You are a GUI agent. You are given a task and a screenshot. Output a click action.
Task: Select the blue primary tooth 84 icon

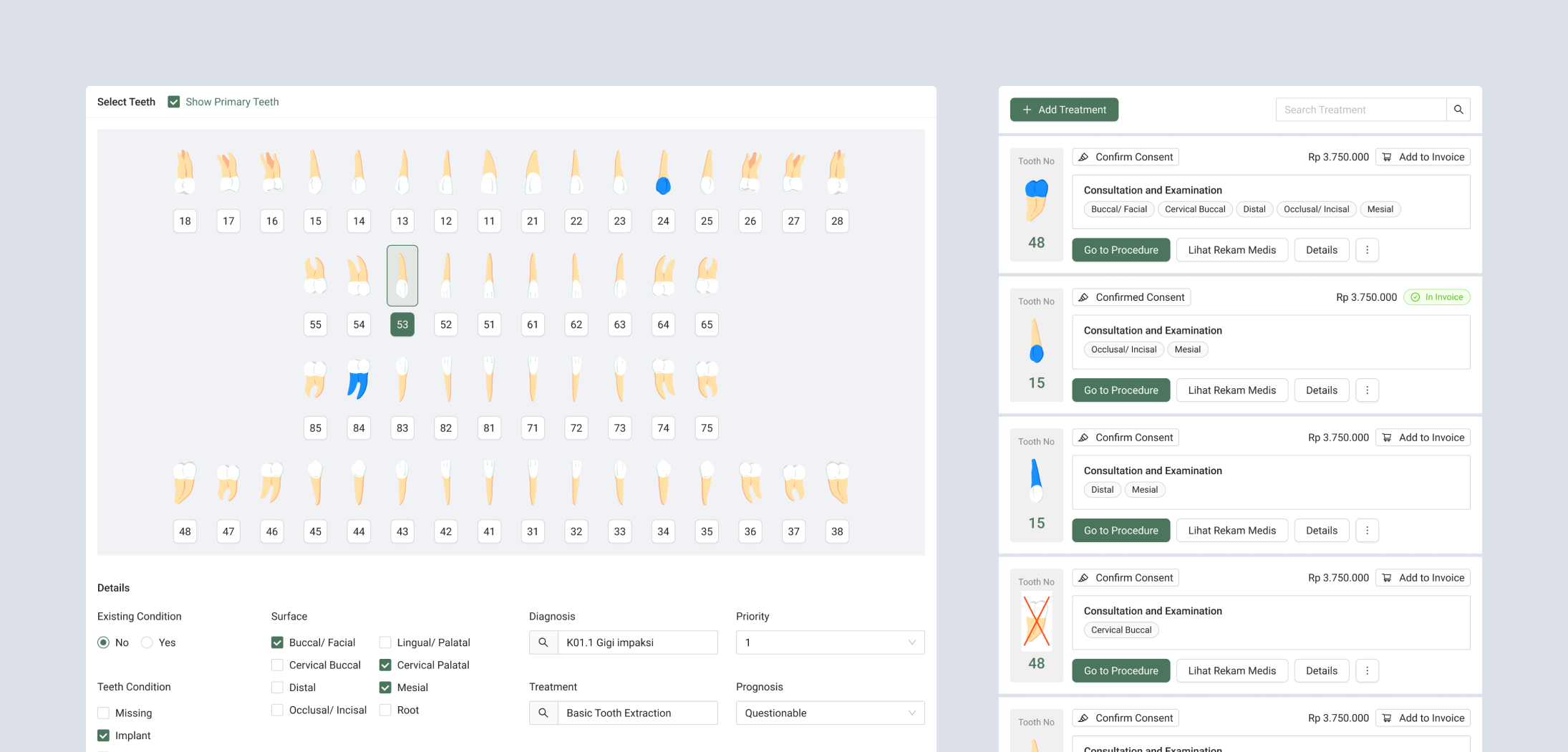point(358,379)
